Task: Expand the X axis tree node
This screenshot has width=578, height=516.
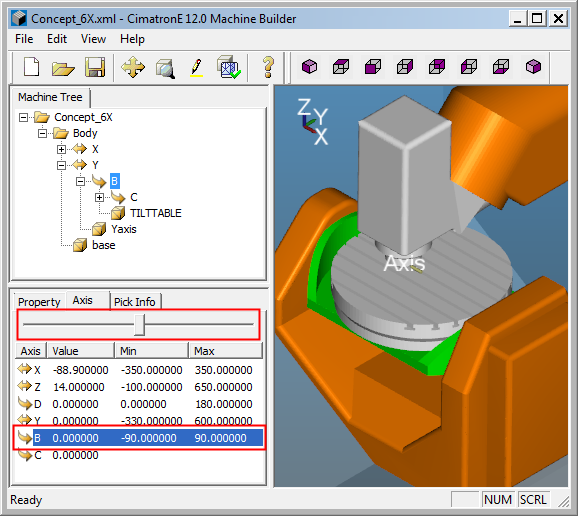Action: [61, 149]
